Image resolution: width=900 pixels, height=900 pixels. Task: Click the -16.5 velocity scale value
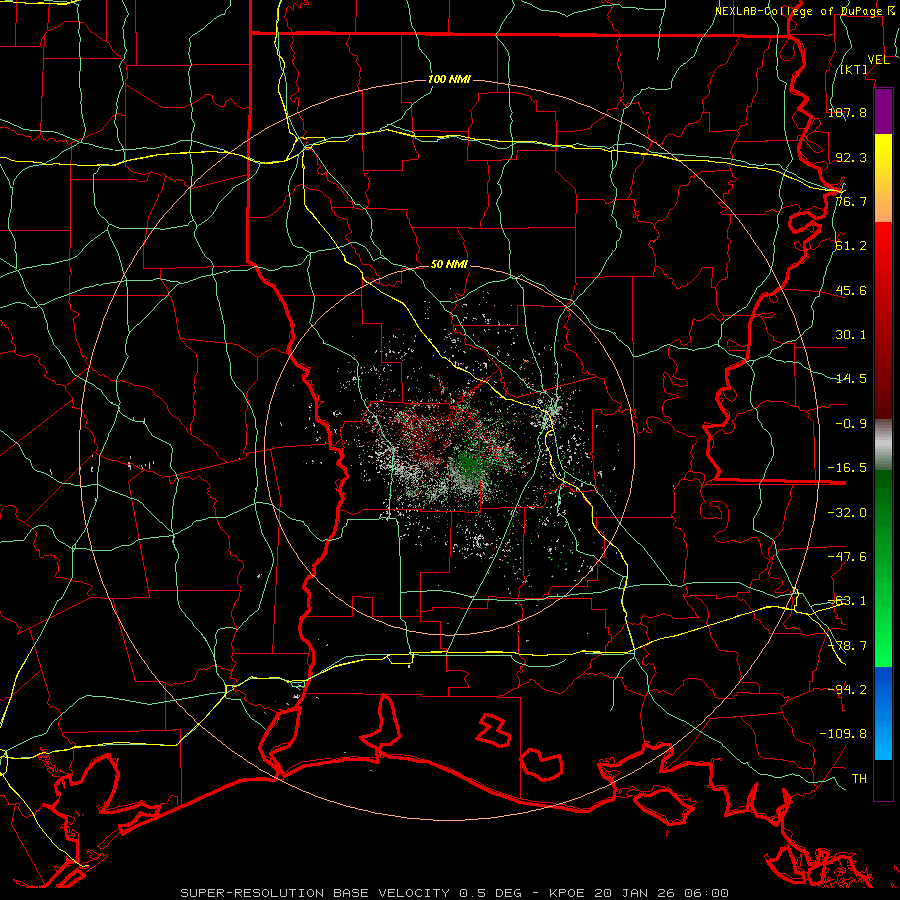(x=847, y=468)
